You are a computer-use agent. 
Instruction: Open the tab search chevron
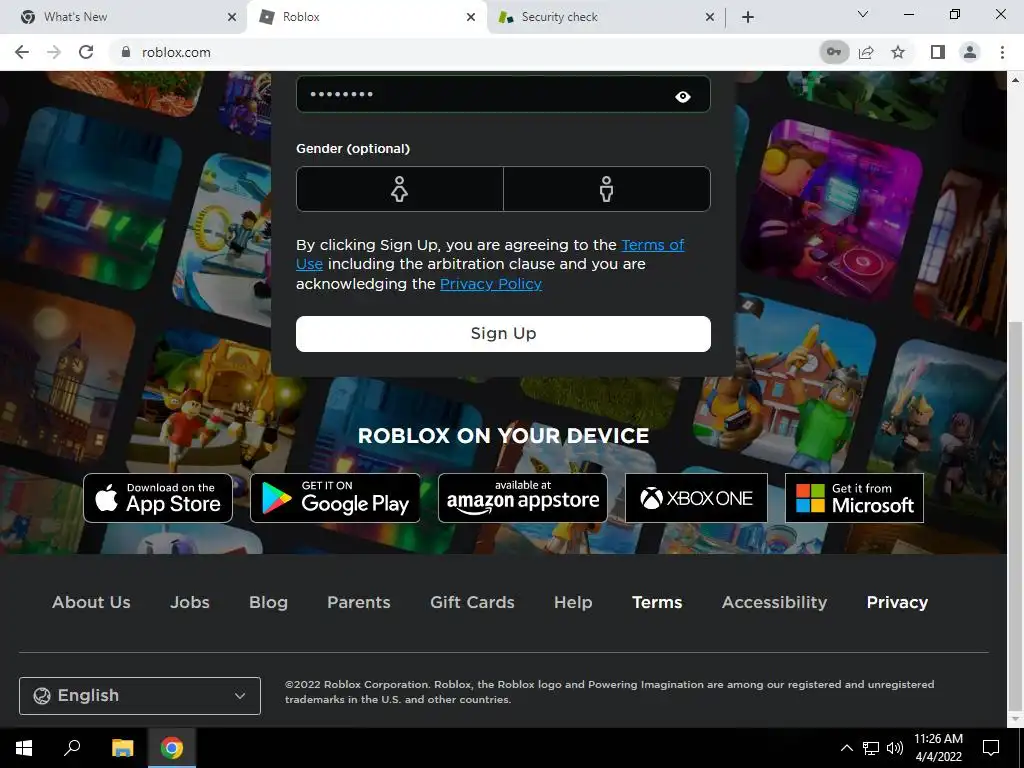click(x=863, y=14)
